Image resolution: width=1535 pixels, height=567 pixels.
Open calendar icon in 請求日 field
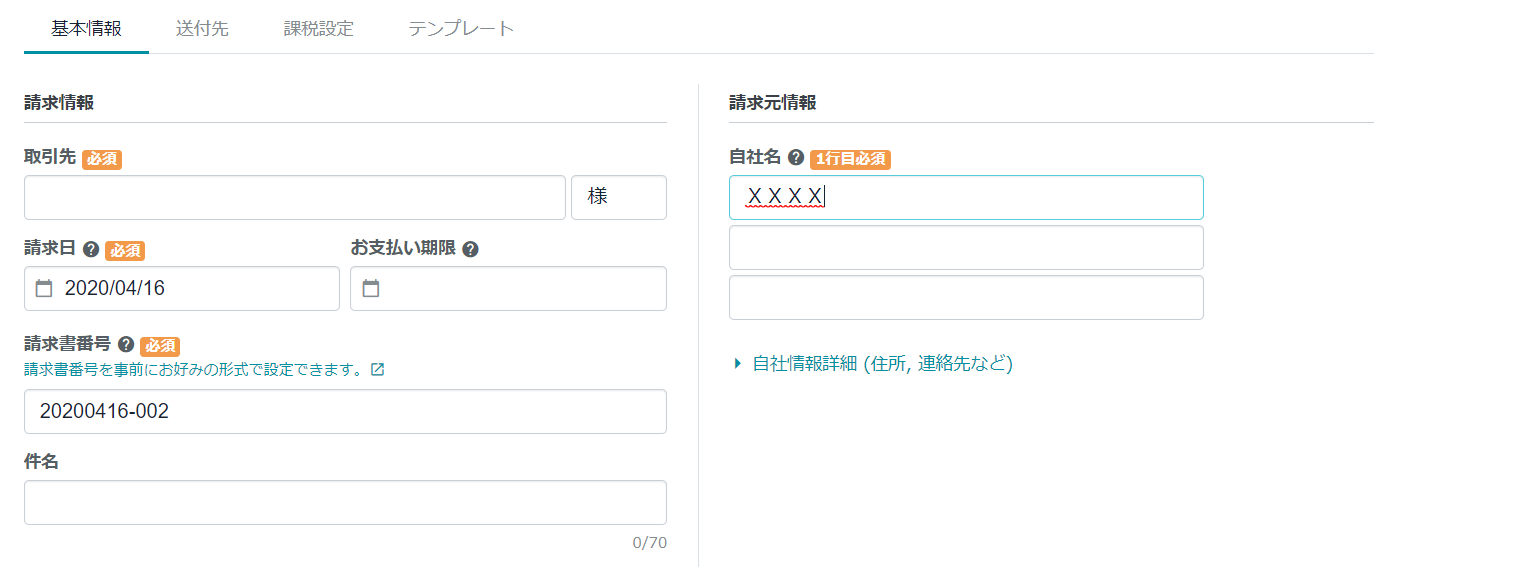[44, 289]
